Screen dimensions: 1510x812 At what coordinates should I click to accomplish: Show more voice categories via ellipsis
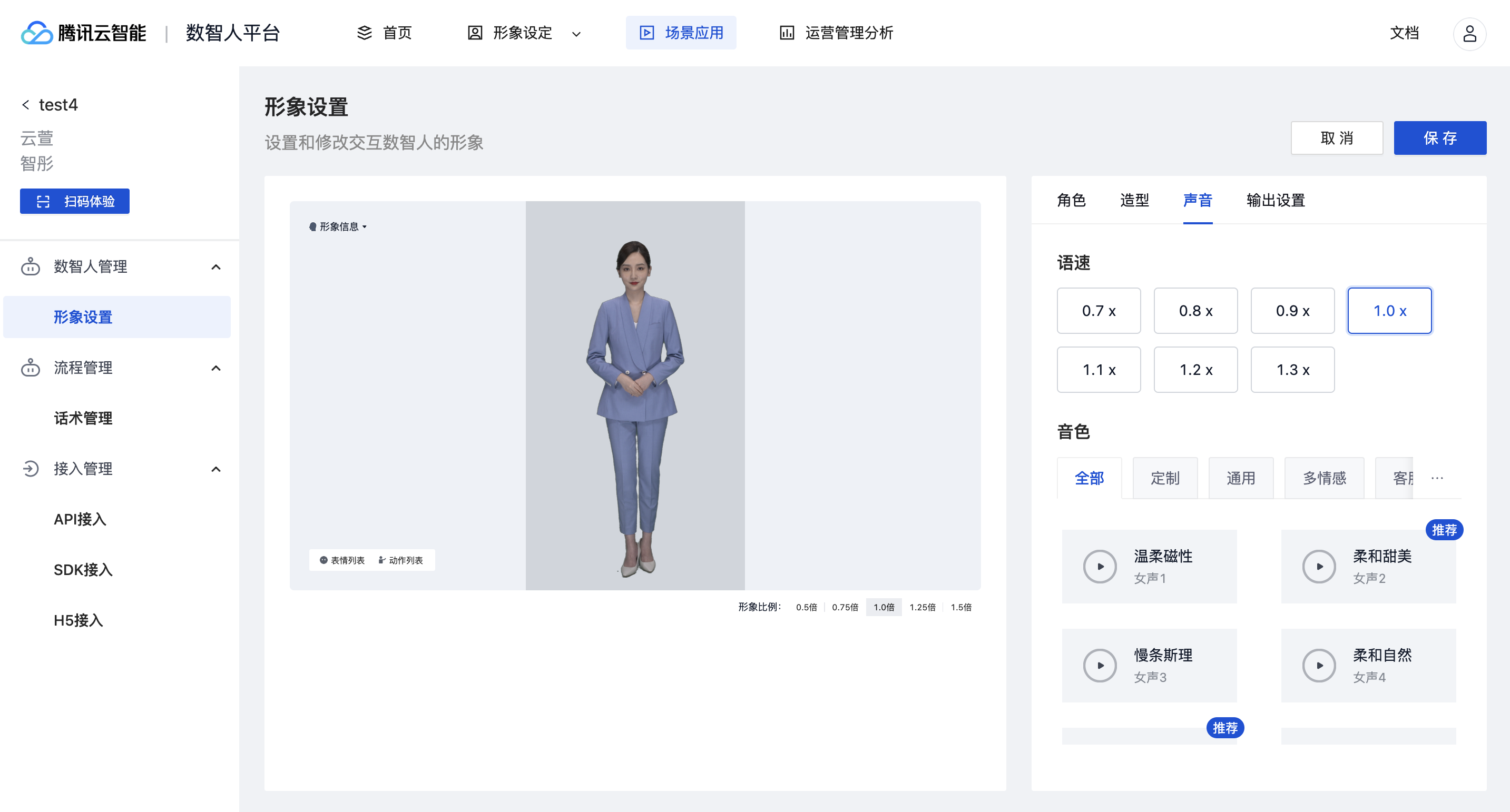1437,478
